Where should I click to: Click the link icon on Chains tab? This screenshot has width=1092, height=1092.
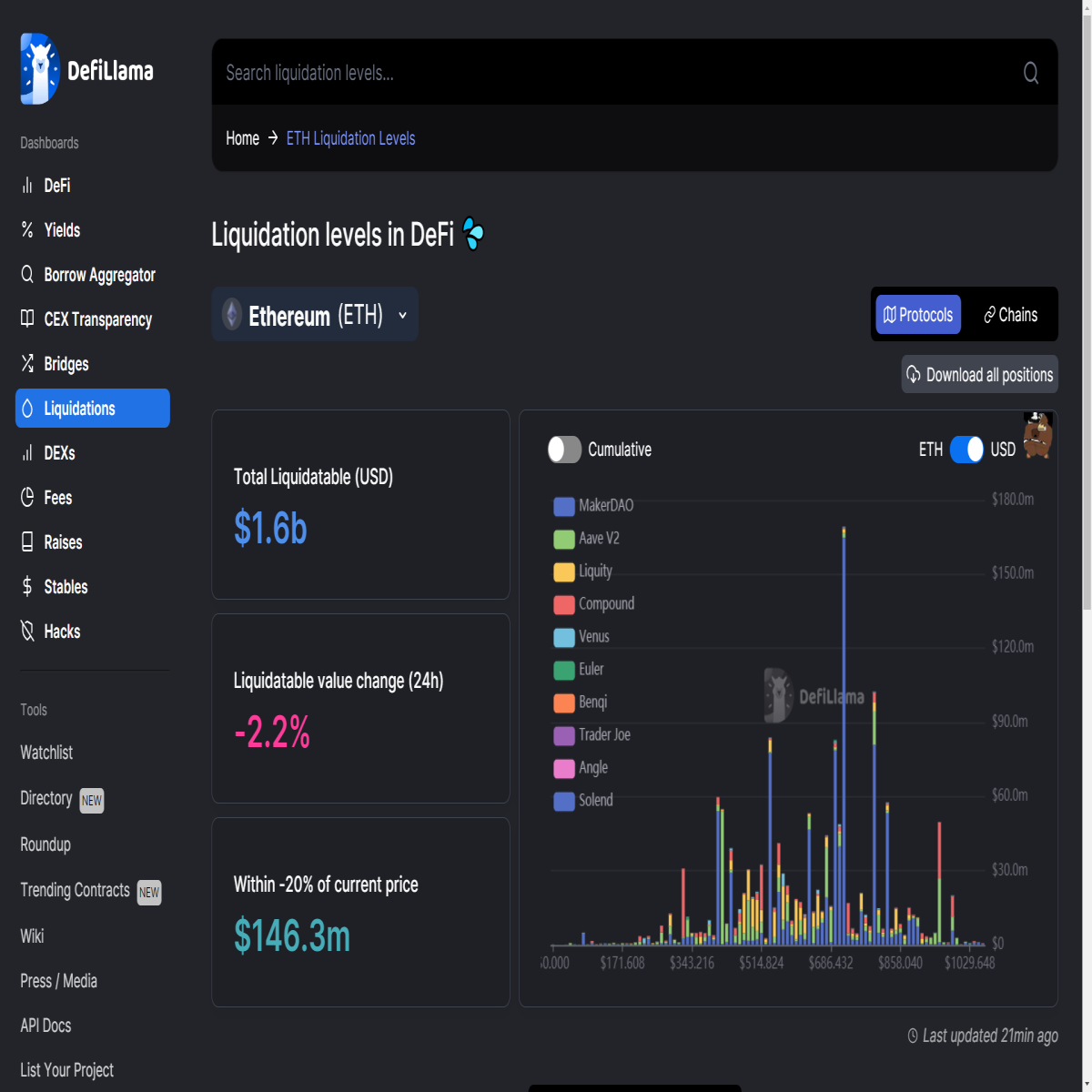tap(990, 315)
